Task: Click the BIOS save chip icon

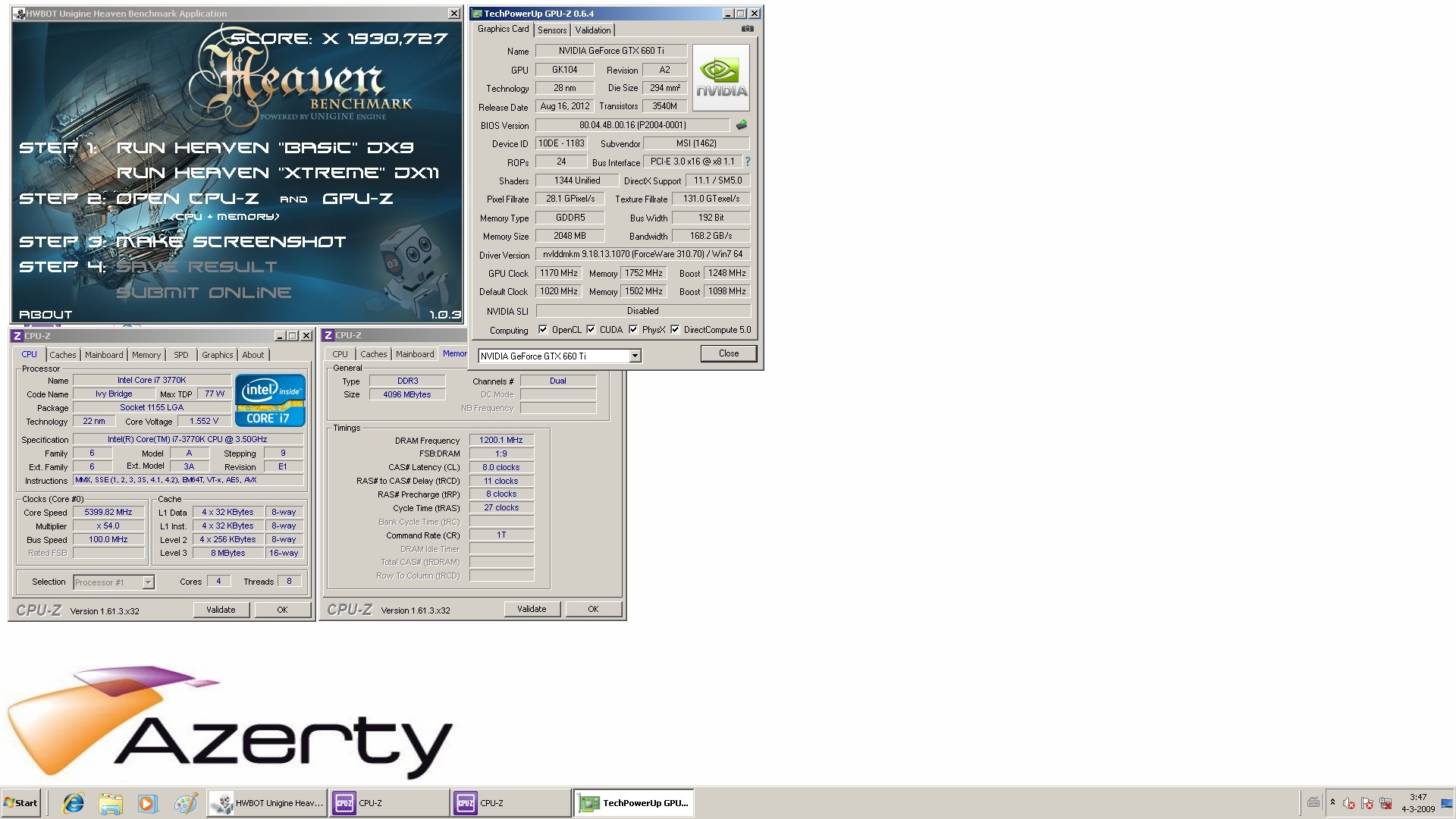Action: tap(742, 125)
